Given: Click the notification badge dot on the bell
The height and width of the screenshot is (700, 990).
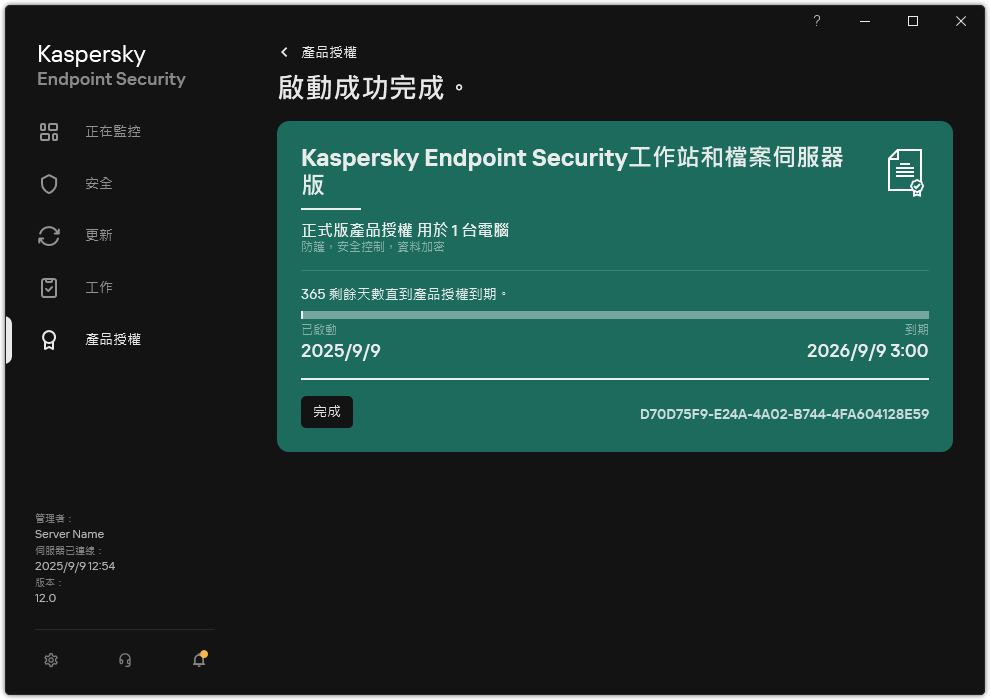Looking at the screenshot, I should pos(206,652).
